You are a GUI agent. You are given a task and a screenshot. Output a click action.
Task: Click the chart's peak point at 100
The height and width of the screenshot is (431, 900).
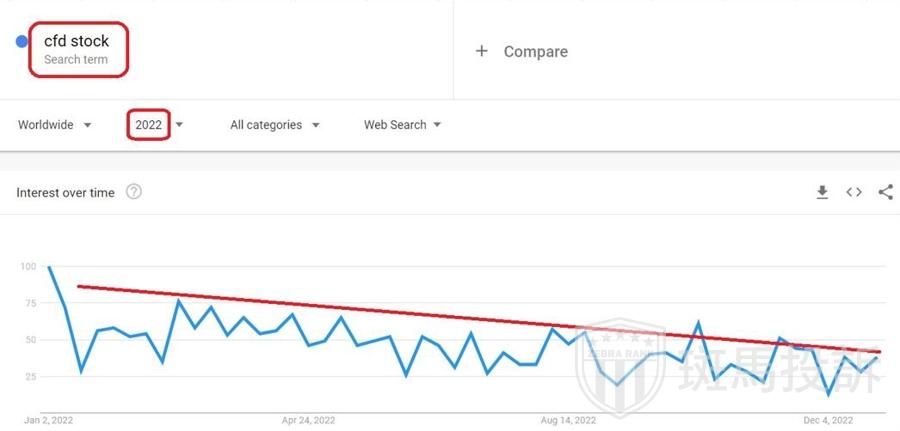(x=49, y=268)
